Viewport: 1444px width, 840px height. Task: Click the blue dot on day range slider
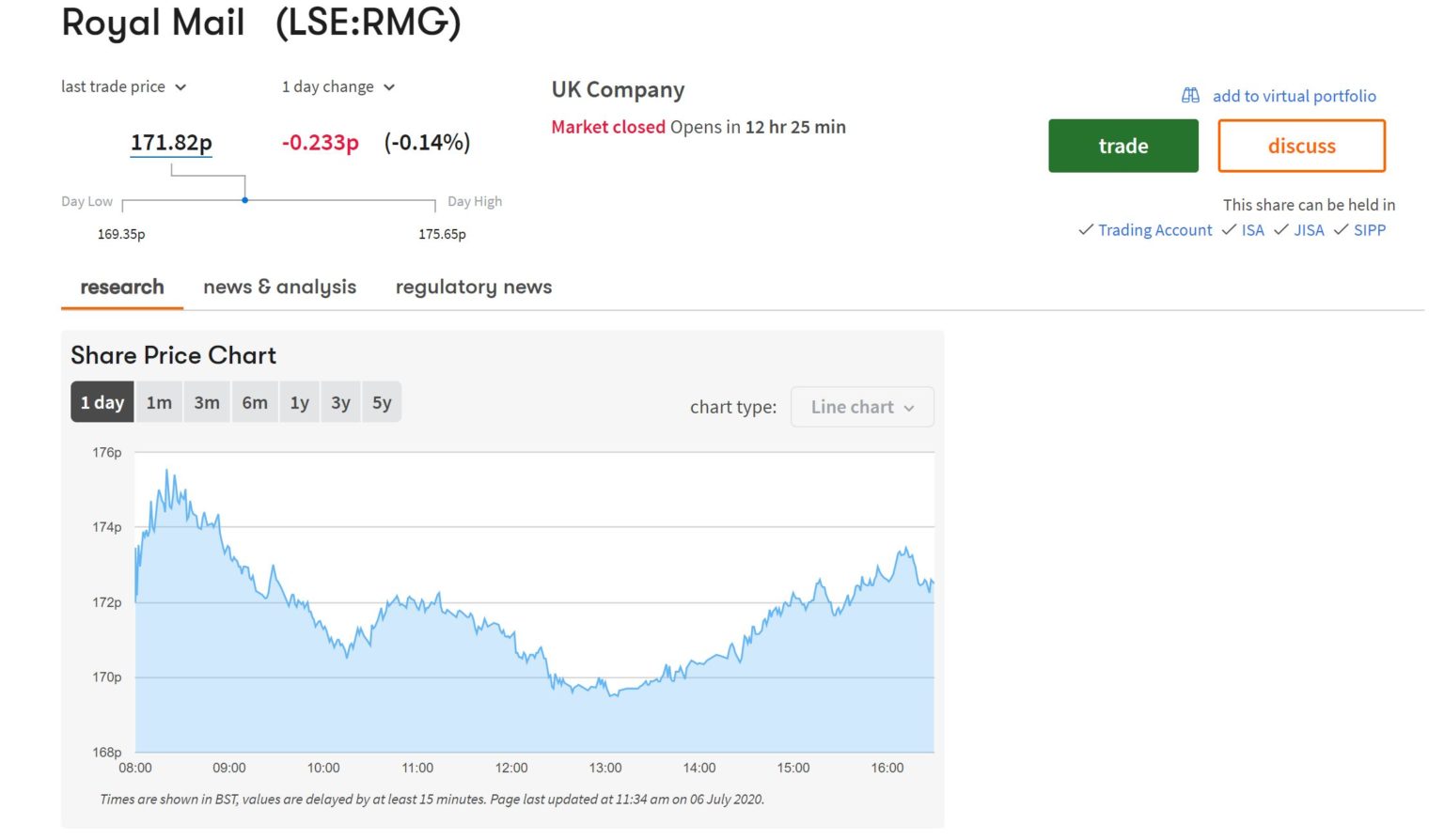click(x=244, y=200)
